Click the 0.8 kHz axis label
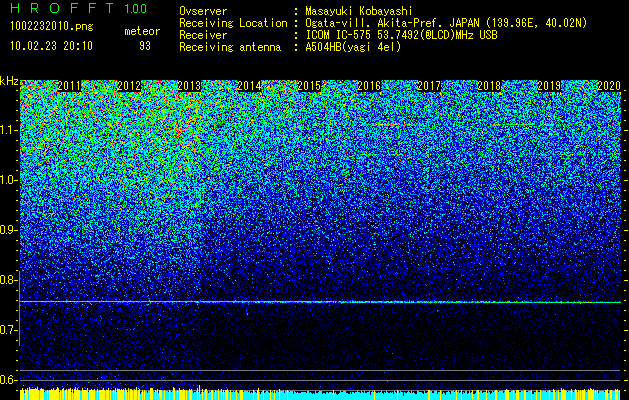The width and height of the screenshot is (629, 400). (x=9, y=280)
